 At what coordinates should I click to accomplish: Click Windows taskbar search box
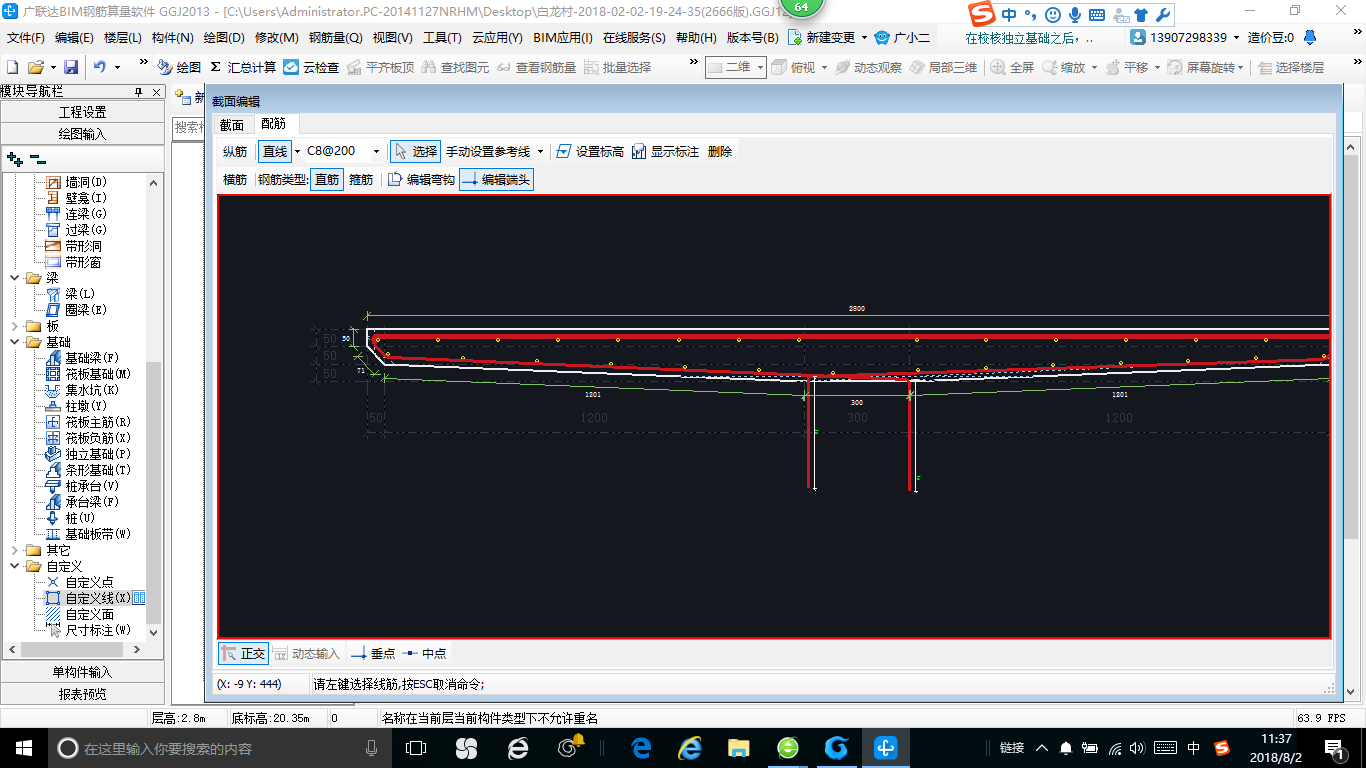pos(220,748)
